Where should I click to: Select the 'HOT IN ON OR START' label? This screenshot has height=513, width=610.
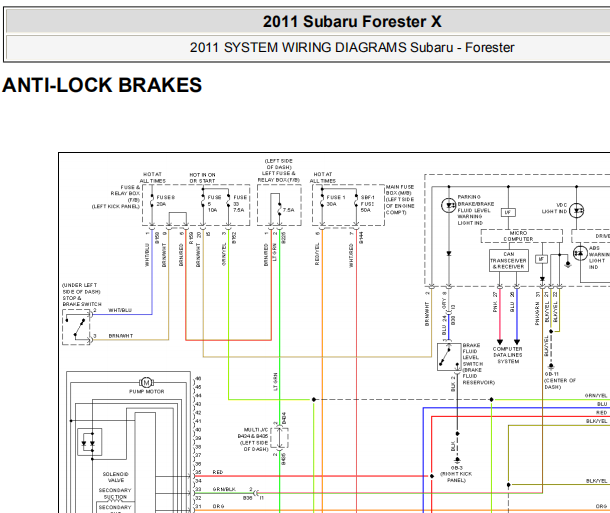click(x=202, y=178)
